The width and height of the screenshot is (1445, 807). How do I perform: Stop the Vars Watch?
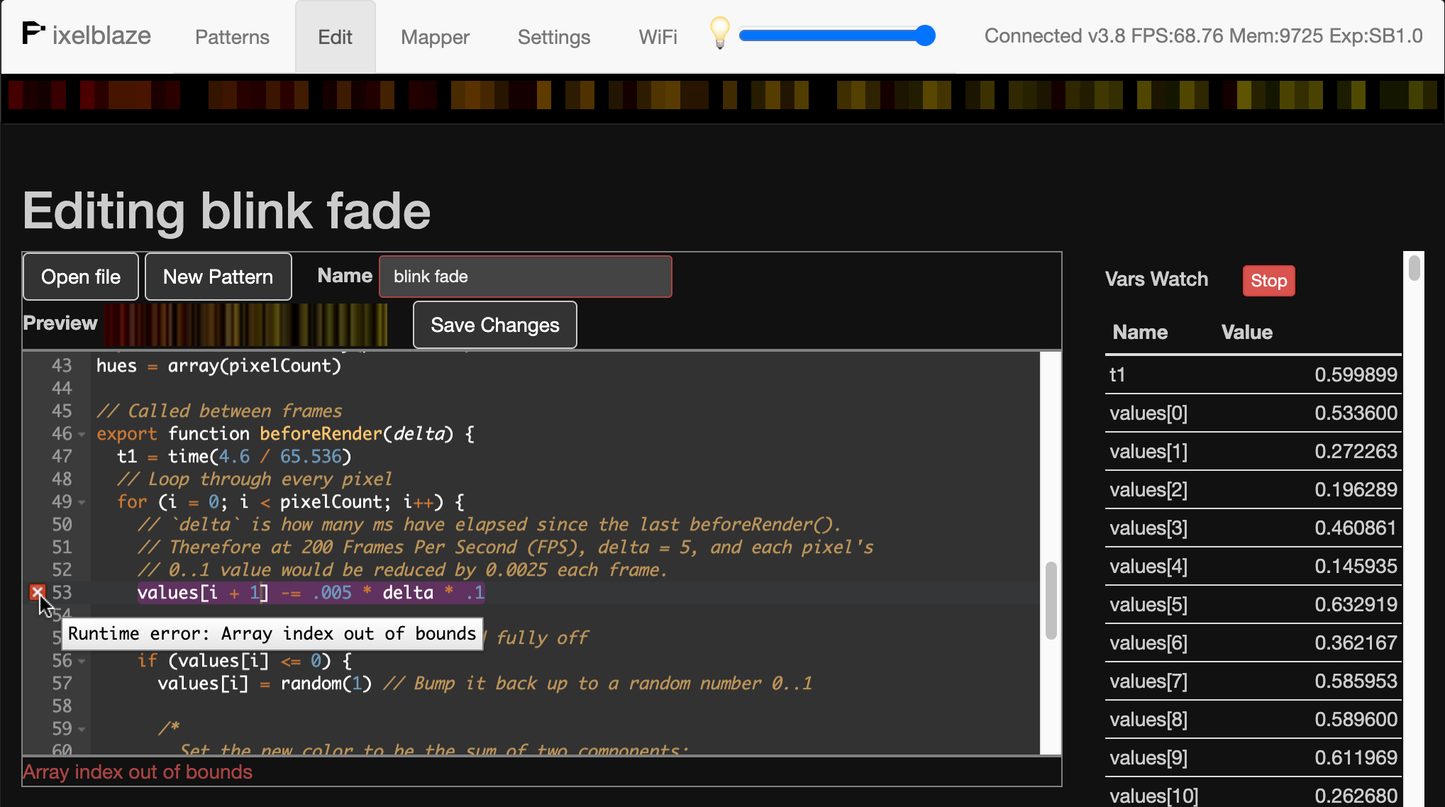[x=1268, y=281]
